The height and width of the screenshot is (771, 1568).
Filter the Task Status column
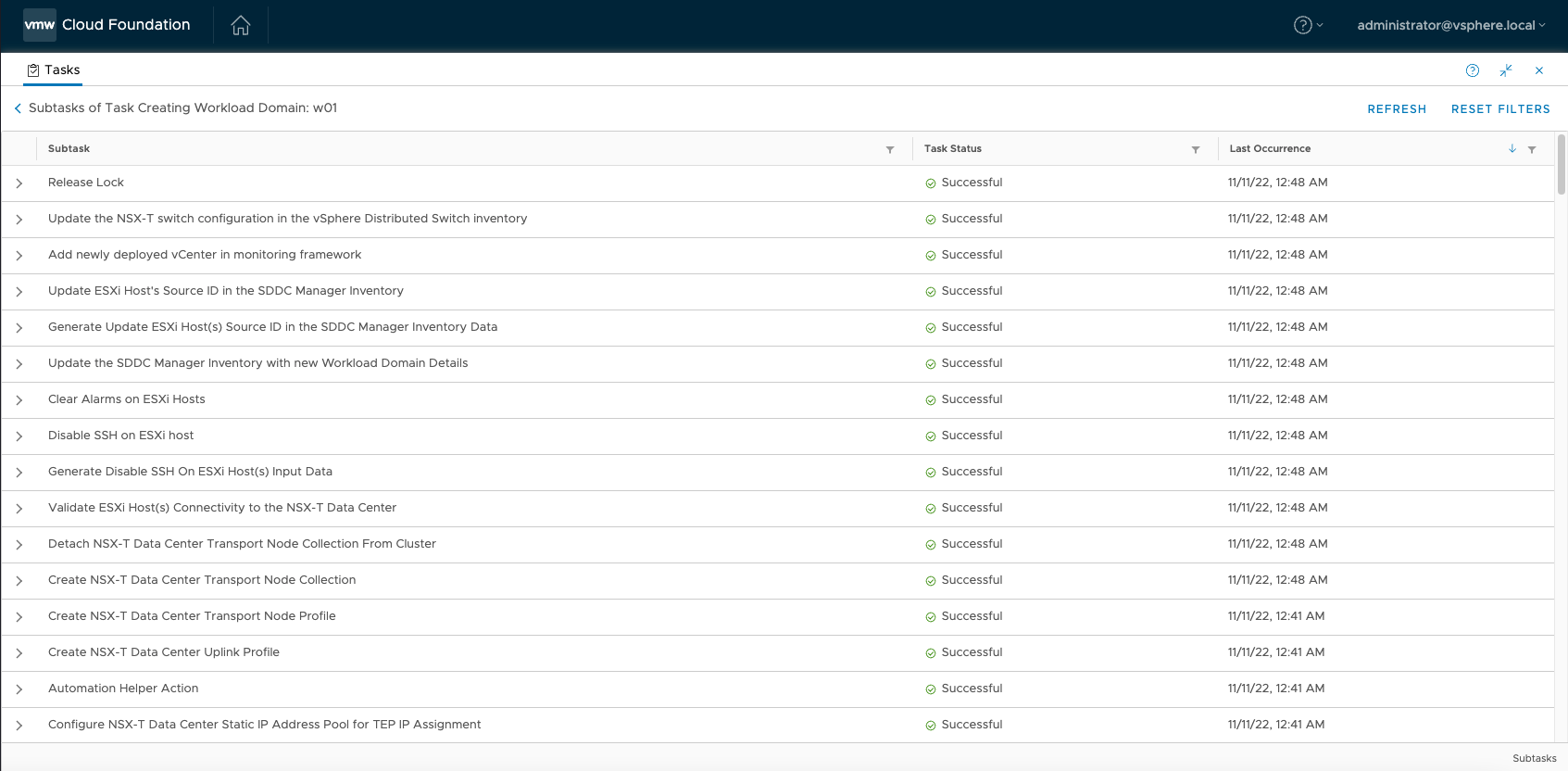tap(1196, 149)
